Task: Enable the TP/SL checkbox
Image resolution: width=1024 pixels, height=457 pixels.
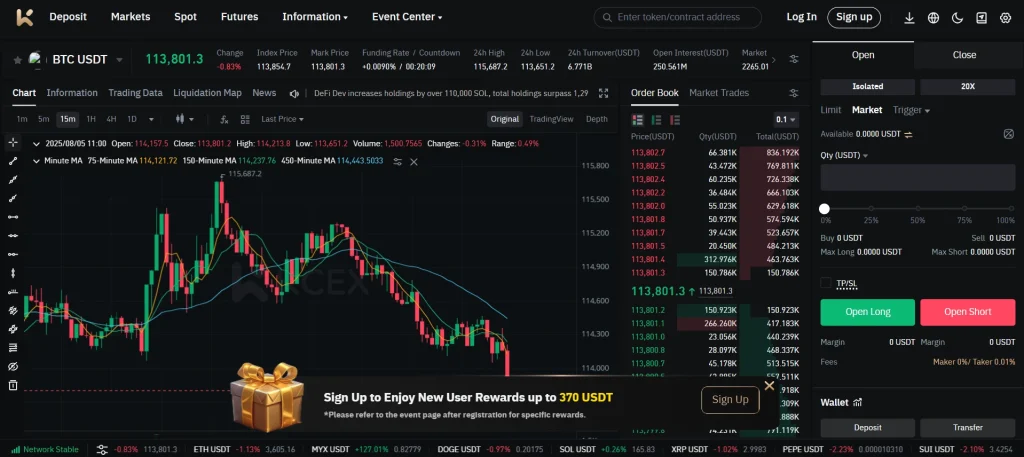Action: [826, 283]
